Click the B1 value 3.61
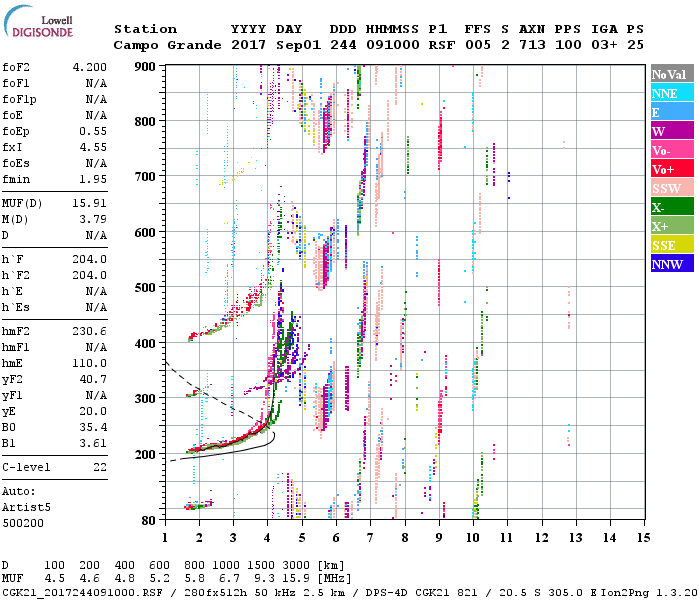700x600 pixels. pyautogui.click(x=93, y=443)
